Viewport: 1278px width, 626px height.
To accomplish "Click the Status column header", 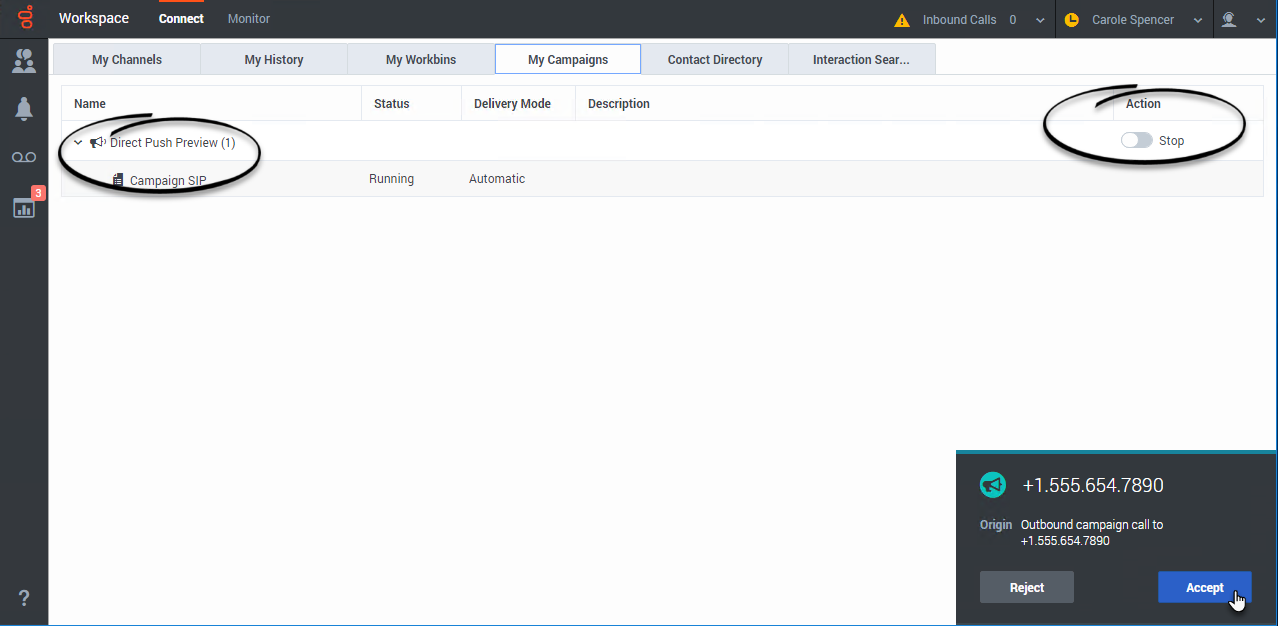I will (x=391, y=104).
